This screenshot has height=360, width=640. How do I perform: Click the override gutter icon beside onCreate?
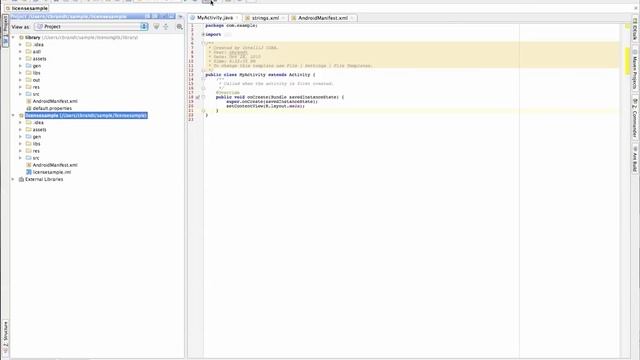[198, 97]
